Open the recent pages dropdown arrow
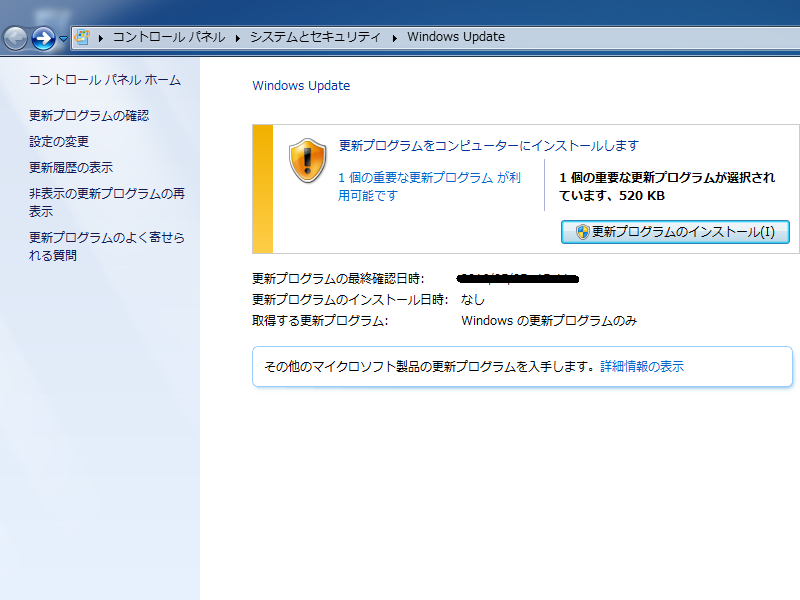This screenshot has width=800, height=600. pyautogui.click(x=63, y=38)
